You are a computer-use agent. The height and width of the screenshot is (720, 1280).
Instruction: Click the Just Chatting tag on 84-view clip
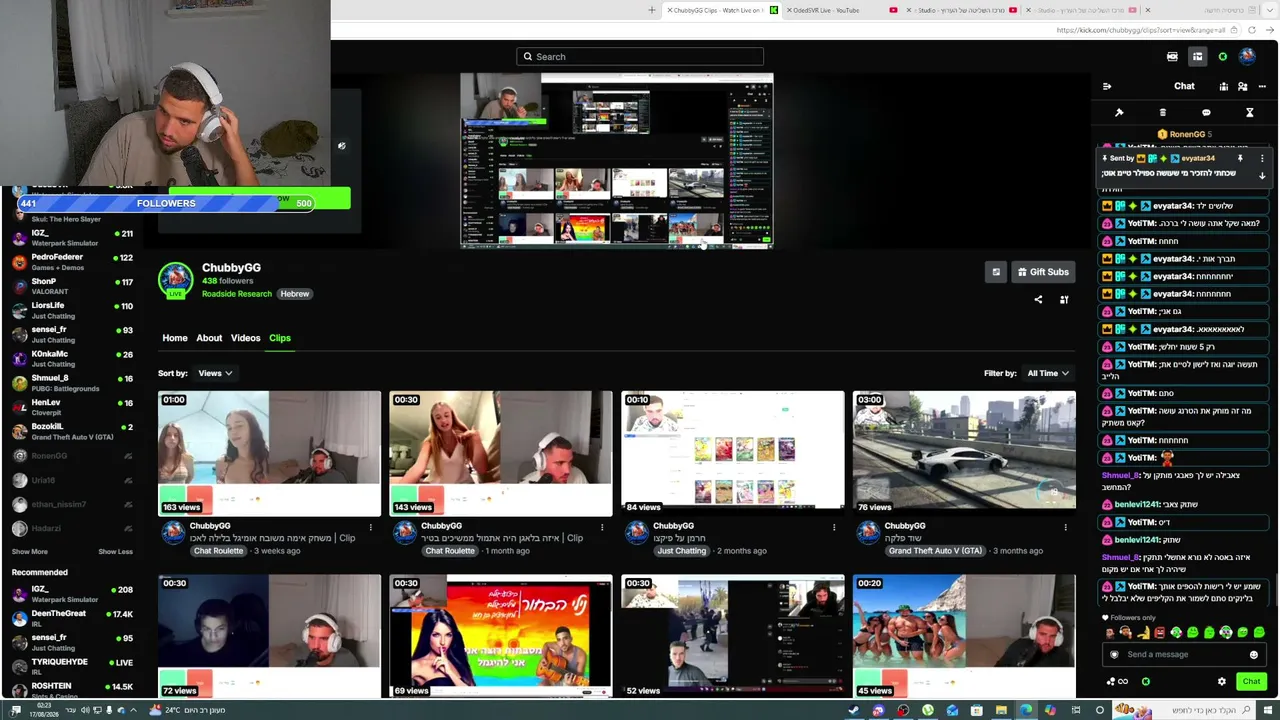682,551
